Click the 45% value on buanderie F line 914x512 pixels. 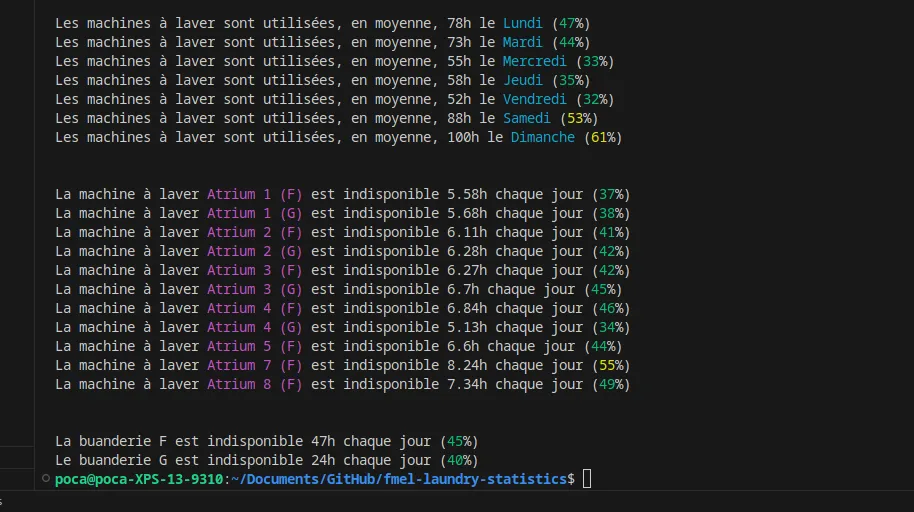pos(459,441)
